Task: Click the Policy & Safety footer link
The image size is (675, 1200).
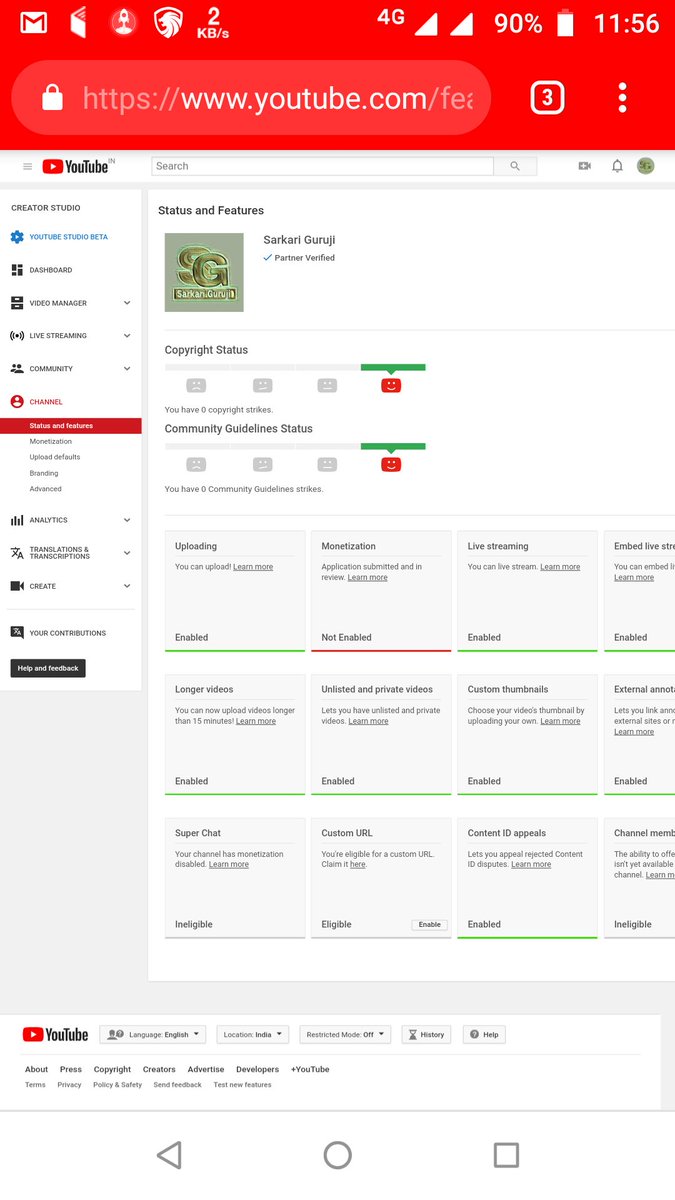Action: [118, 1085]
